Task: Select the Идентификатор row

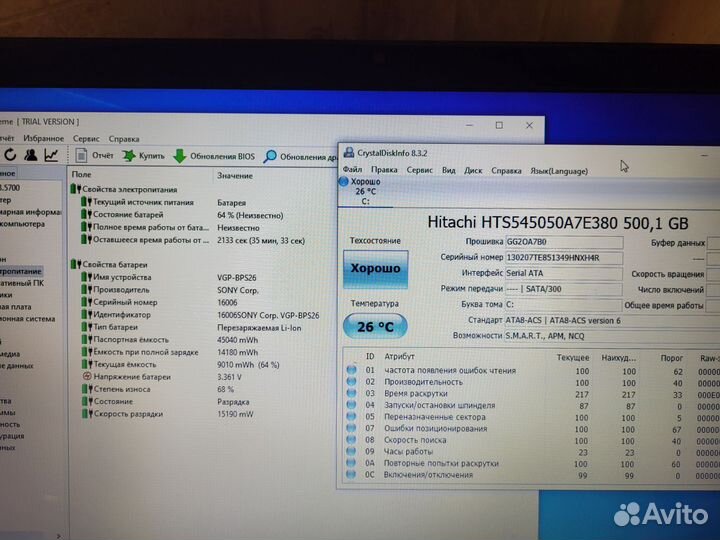Action: 200,315
